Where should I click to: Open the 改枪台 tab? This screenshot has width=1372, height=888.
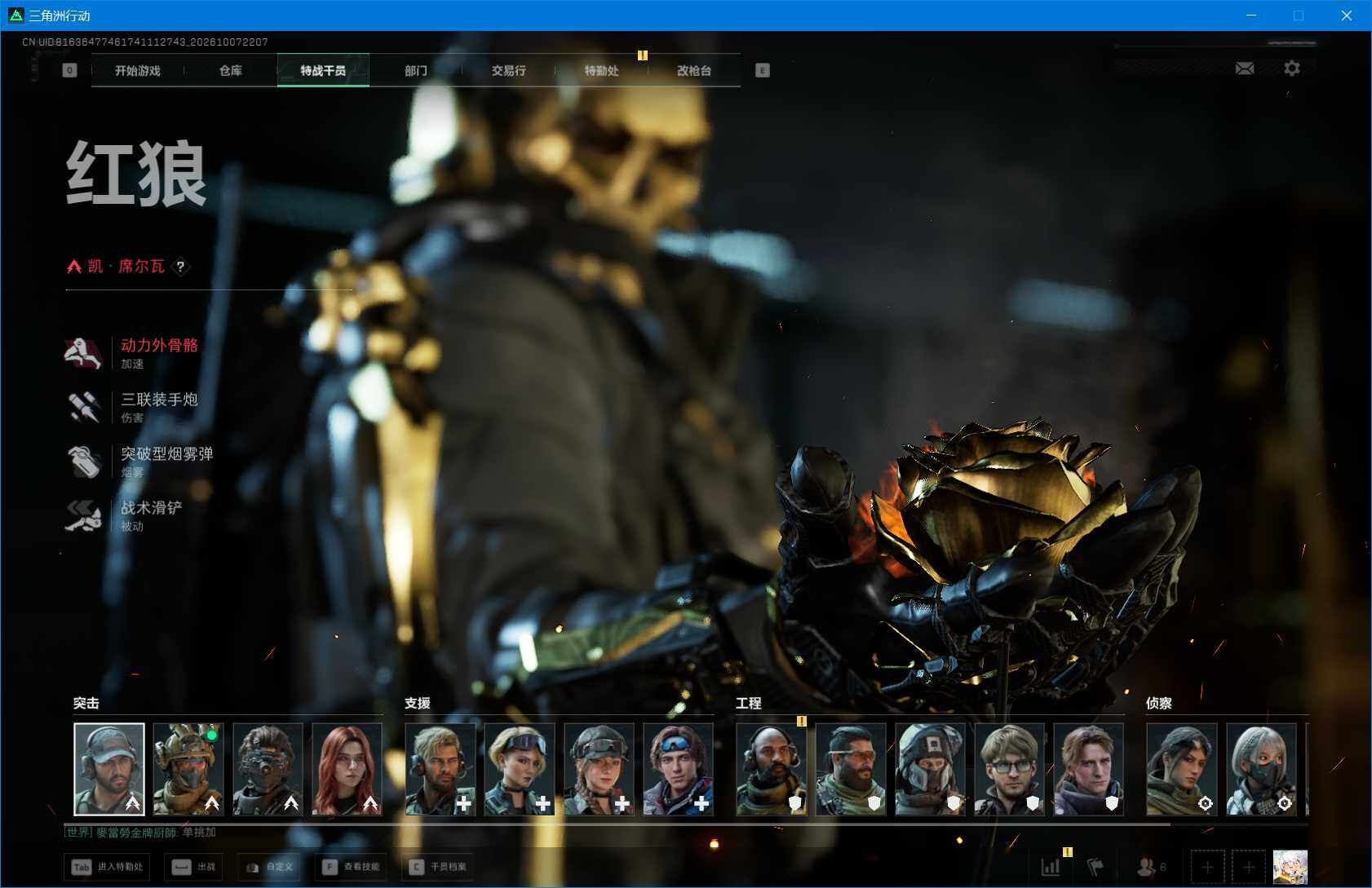(x=694, y=71)
